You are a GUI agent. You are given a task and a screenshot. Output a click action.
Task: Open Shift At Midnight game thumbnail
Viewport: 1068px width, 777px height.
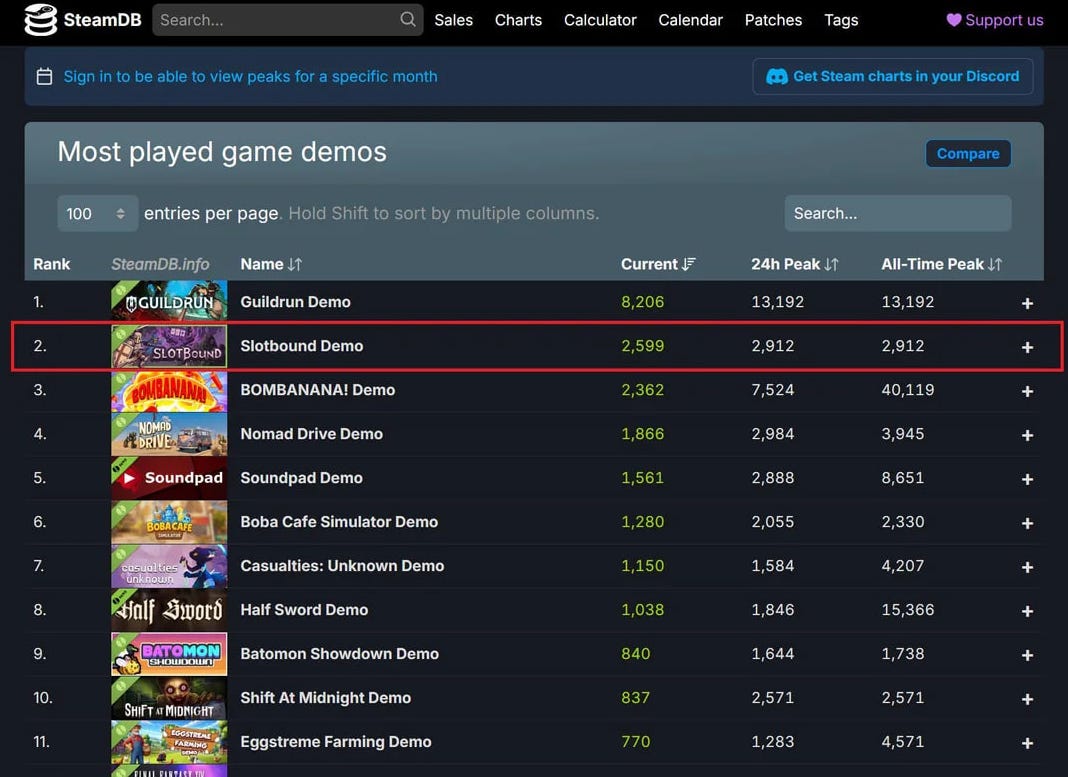(169, 698)
